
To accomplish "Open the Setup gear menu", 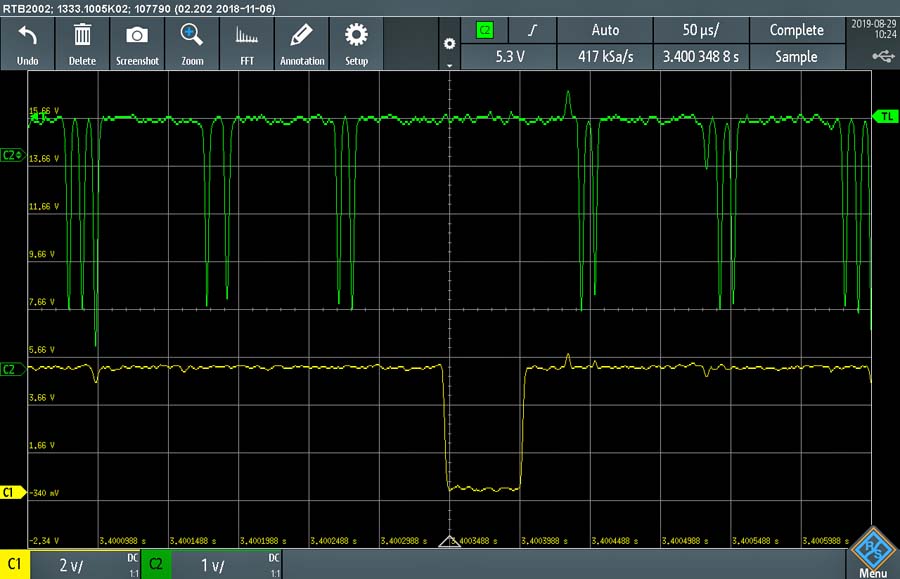I will (x=356, y=35).
